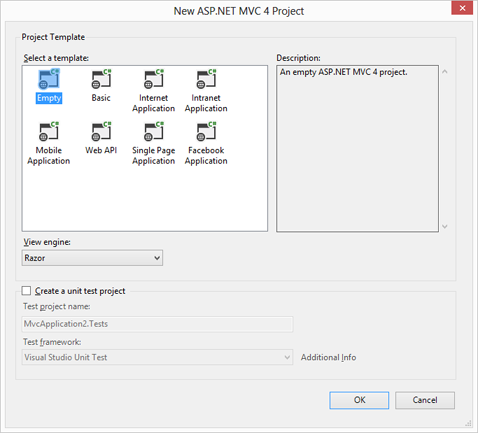The width and height of the screenshot is (478, 433).
Task: Click the description scrollbar up arrow
Action: click(x=445, y=72)
